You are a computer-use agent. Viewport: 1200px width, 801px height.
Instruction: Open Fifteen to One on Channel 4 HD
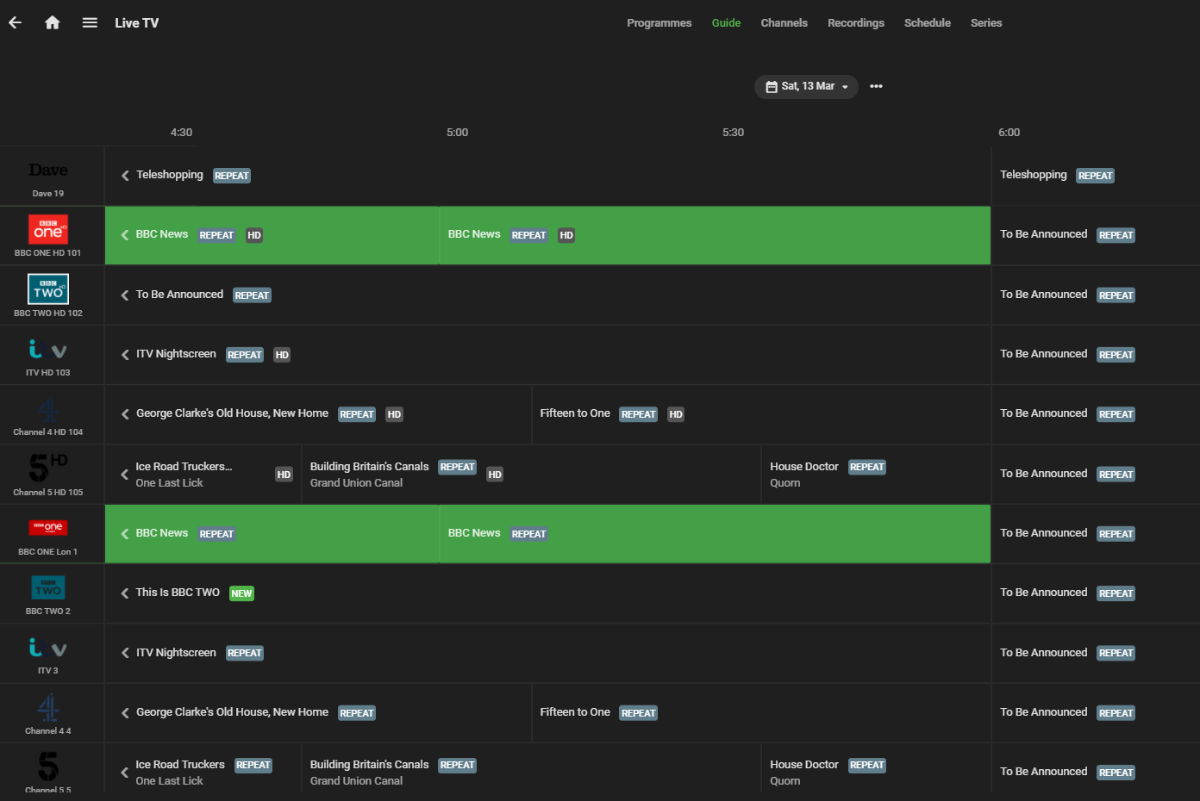pos(761,415)
